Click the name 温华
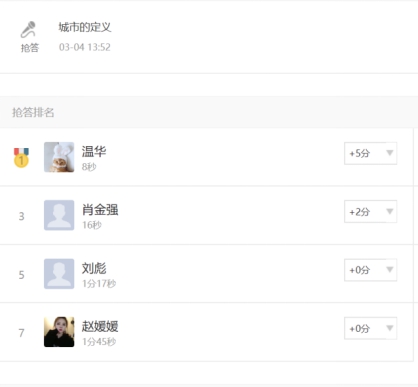 [94, 151]
